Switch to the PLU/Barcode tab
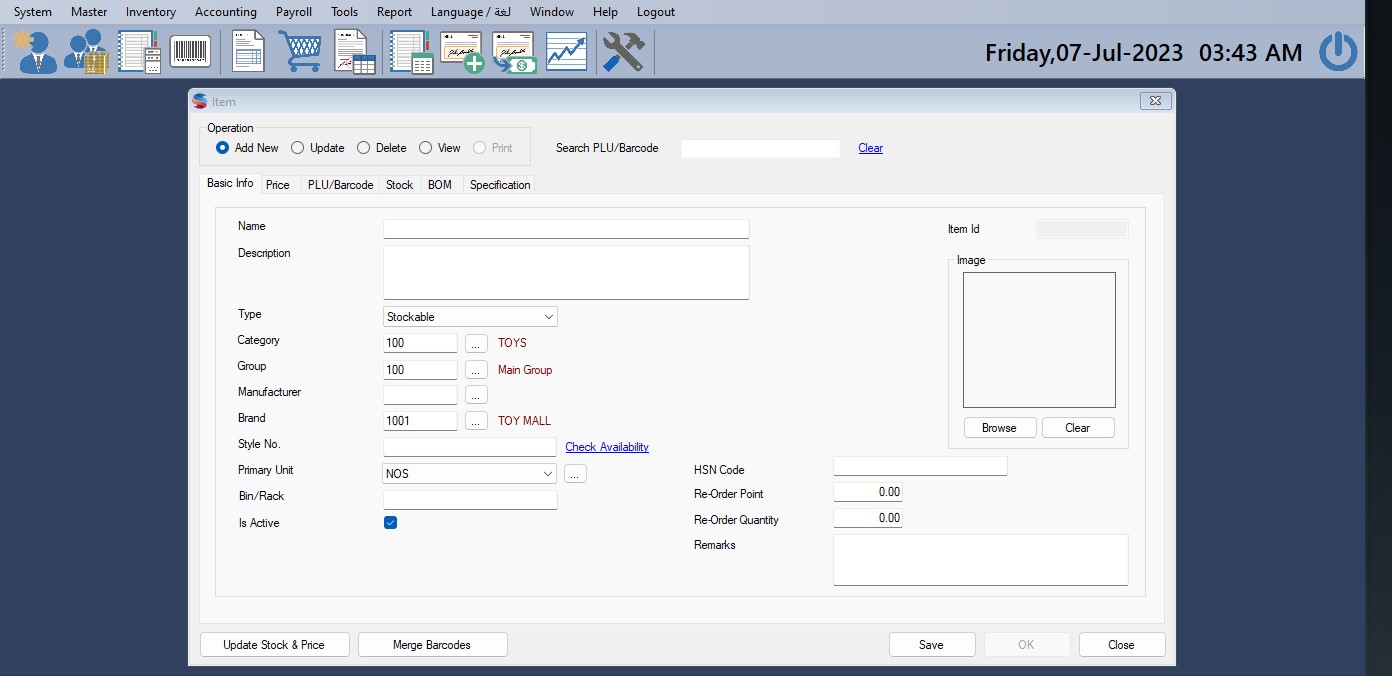 [340, 185]
